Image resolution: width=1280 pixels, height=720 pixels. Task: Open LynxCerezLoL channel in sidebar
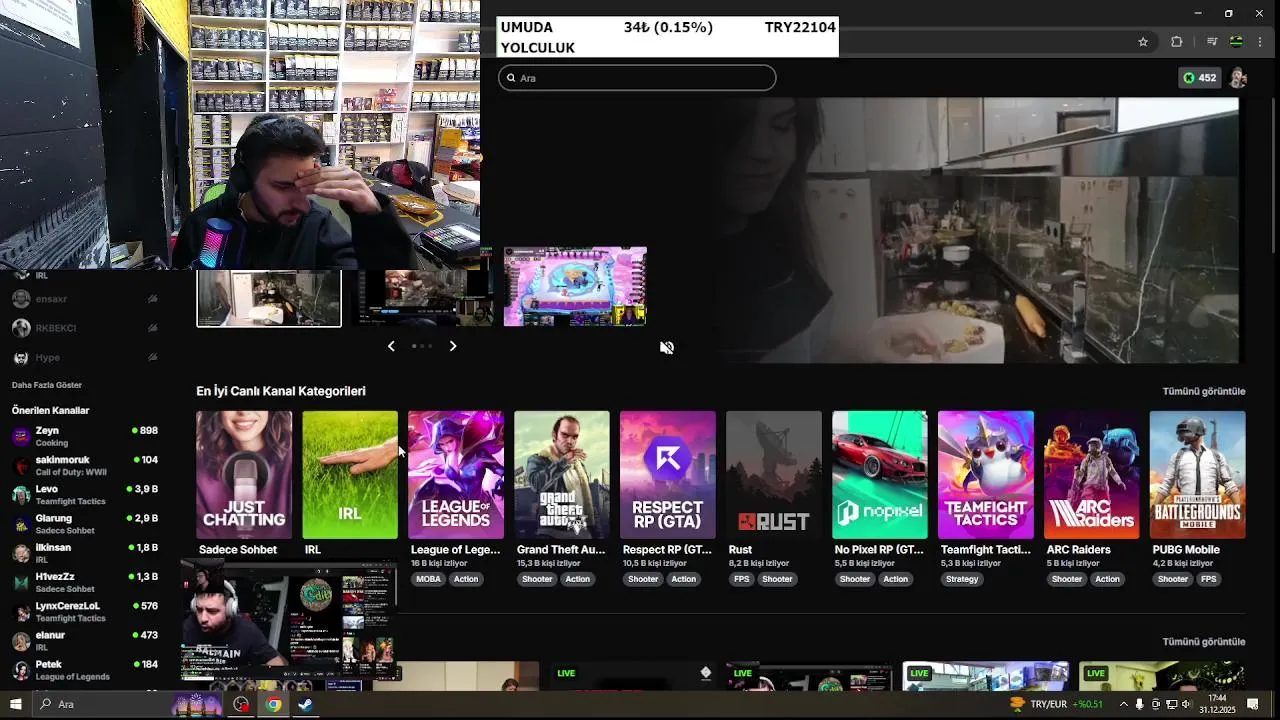85,612
